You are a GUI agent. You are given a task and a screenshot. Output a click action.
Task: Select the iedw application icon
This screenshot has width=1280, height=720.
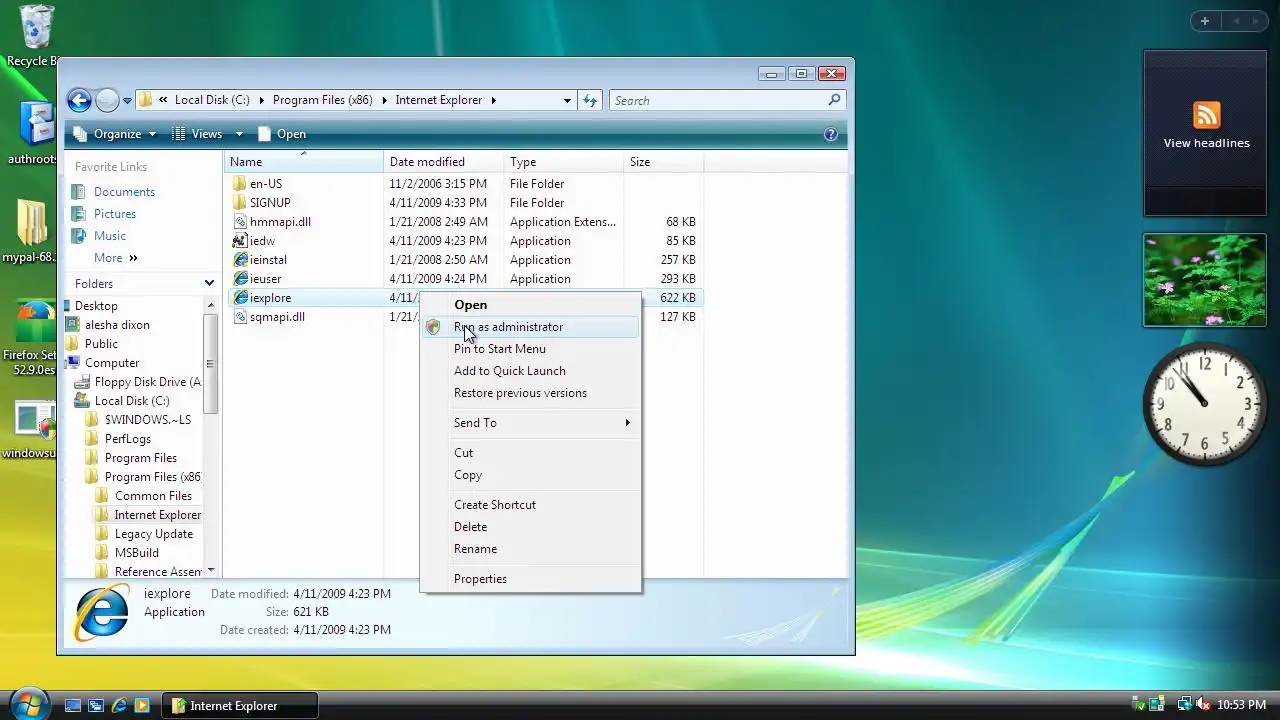point(239,241)
